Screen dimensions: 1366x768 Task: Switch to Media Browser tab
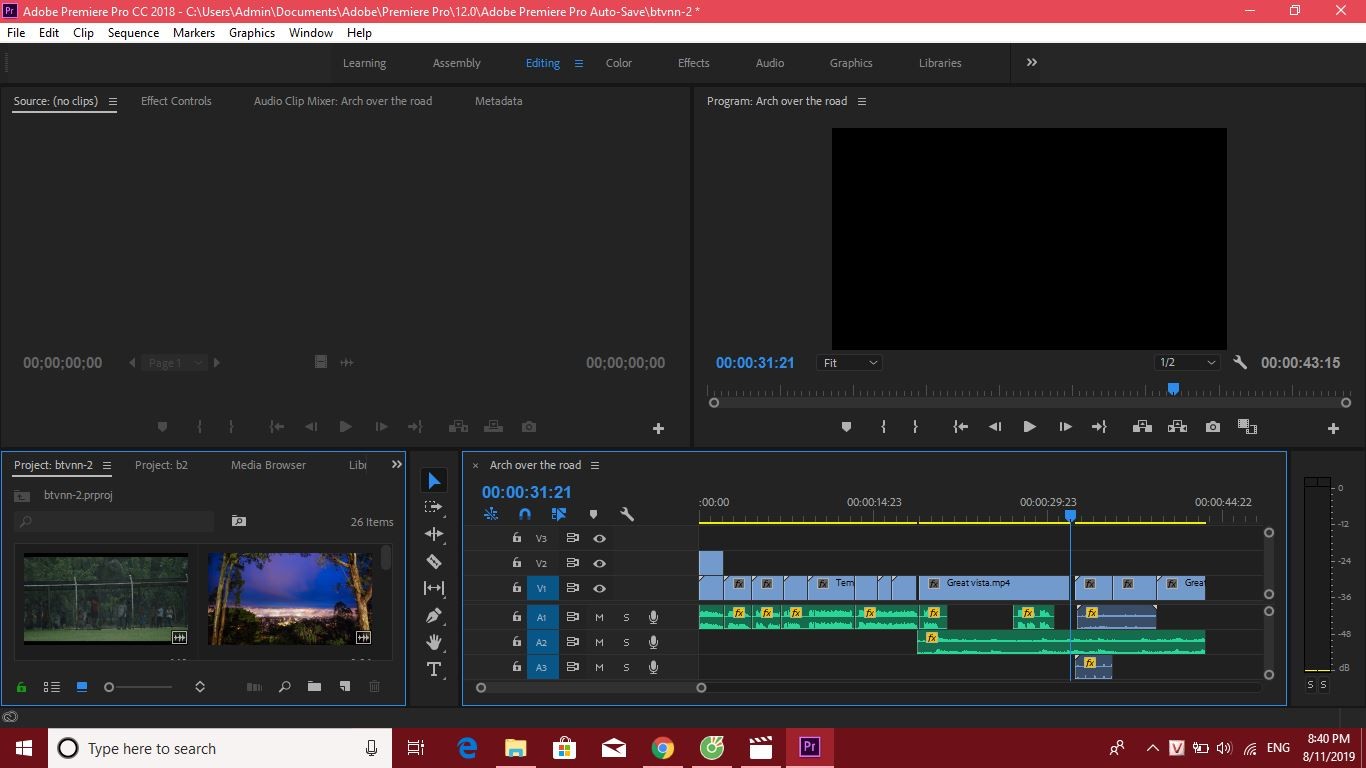point(268,465)
